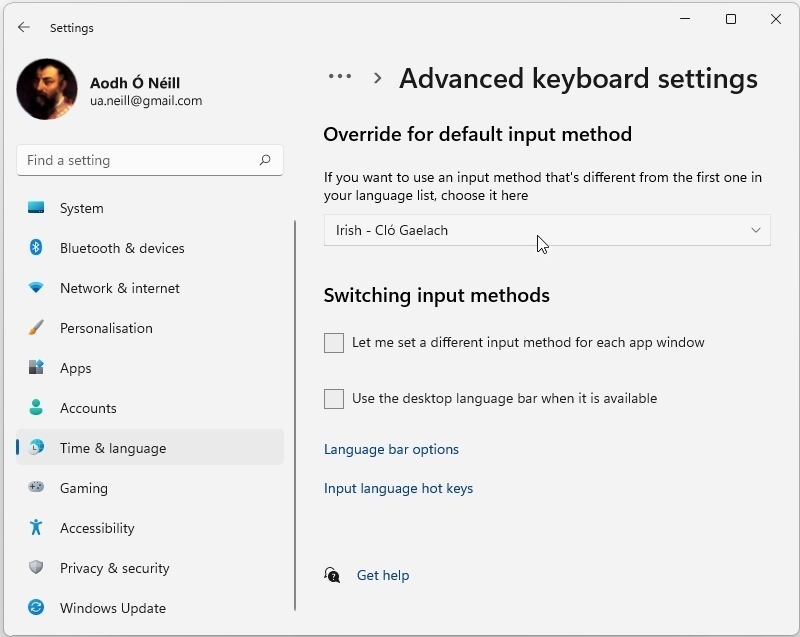This screenshot has height=637, width=800.
Task: Open the Accessibility settings section
Action: pos(97,528)
